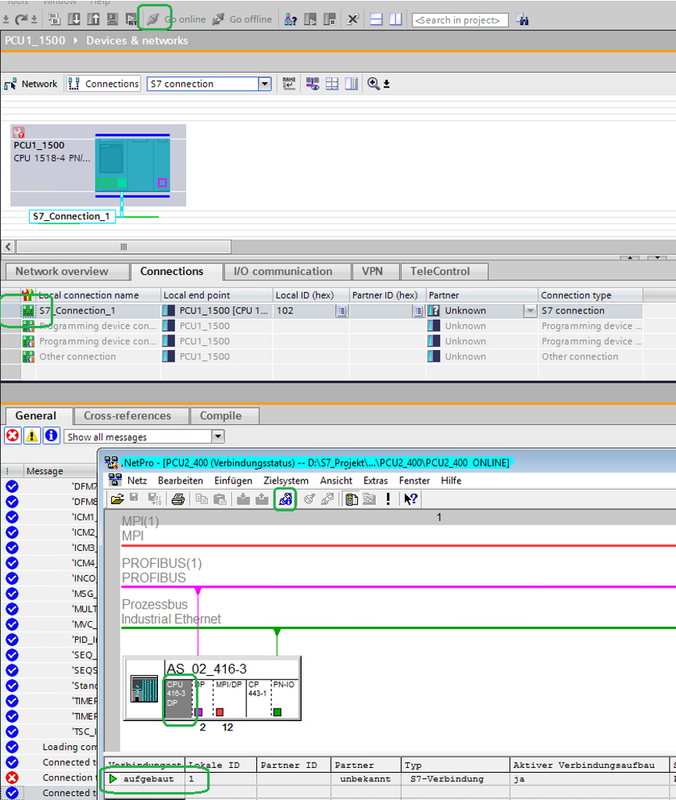Click the Partner ID list button
676x800 pixels.
point(418,311)
